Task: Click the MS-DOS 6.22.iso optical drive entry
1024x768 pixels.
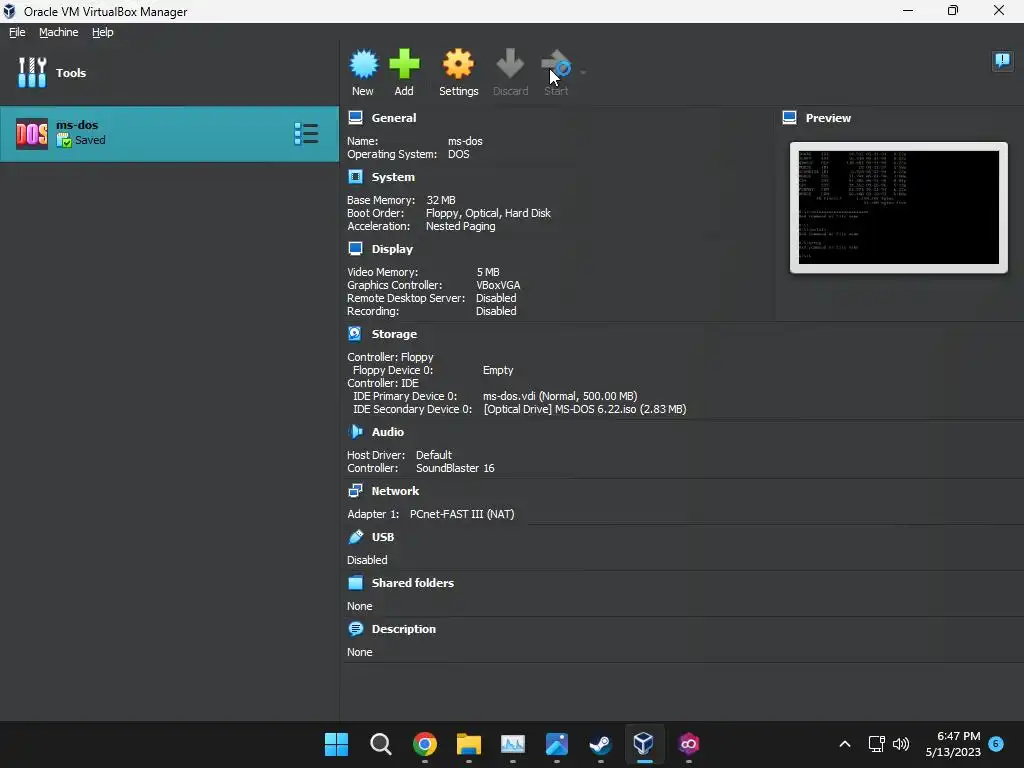Action: 584,409
